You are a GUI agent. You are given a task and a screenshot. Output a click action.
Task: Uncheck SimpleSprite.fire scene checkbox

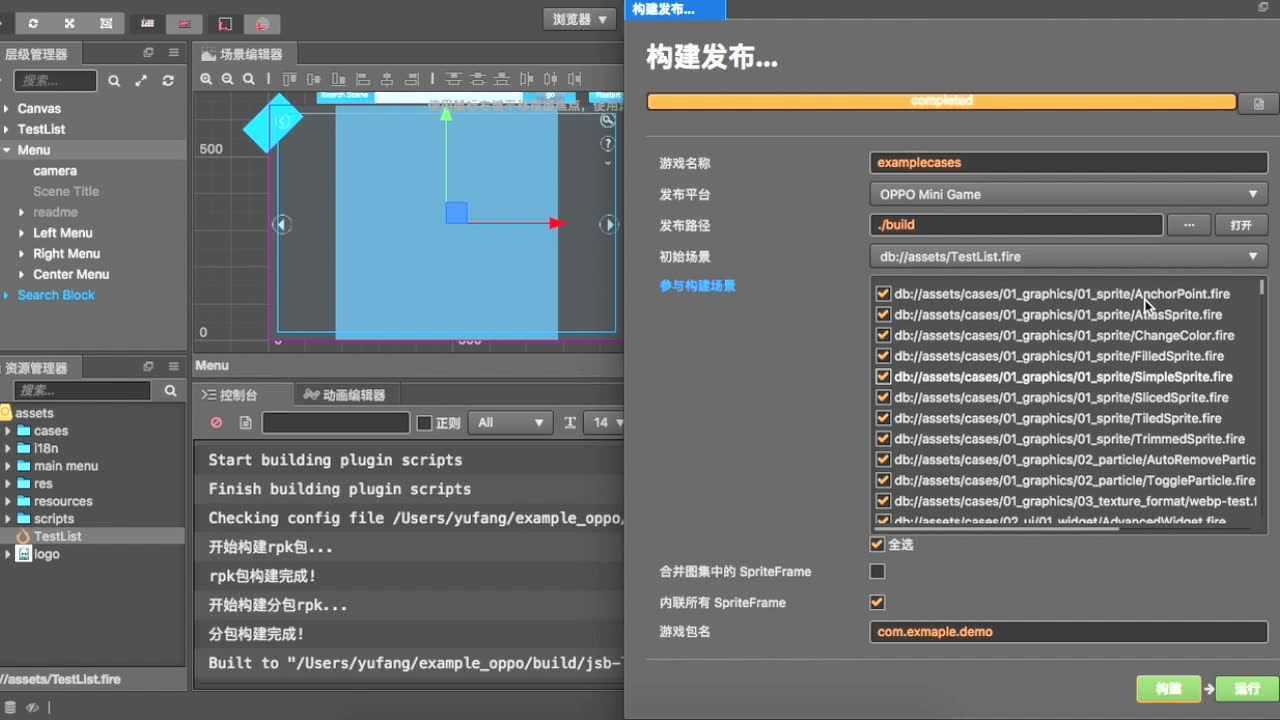(x=883, y=377)
